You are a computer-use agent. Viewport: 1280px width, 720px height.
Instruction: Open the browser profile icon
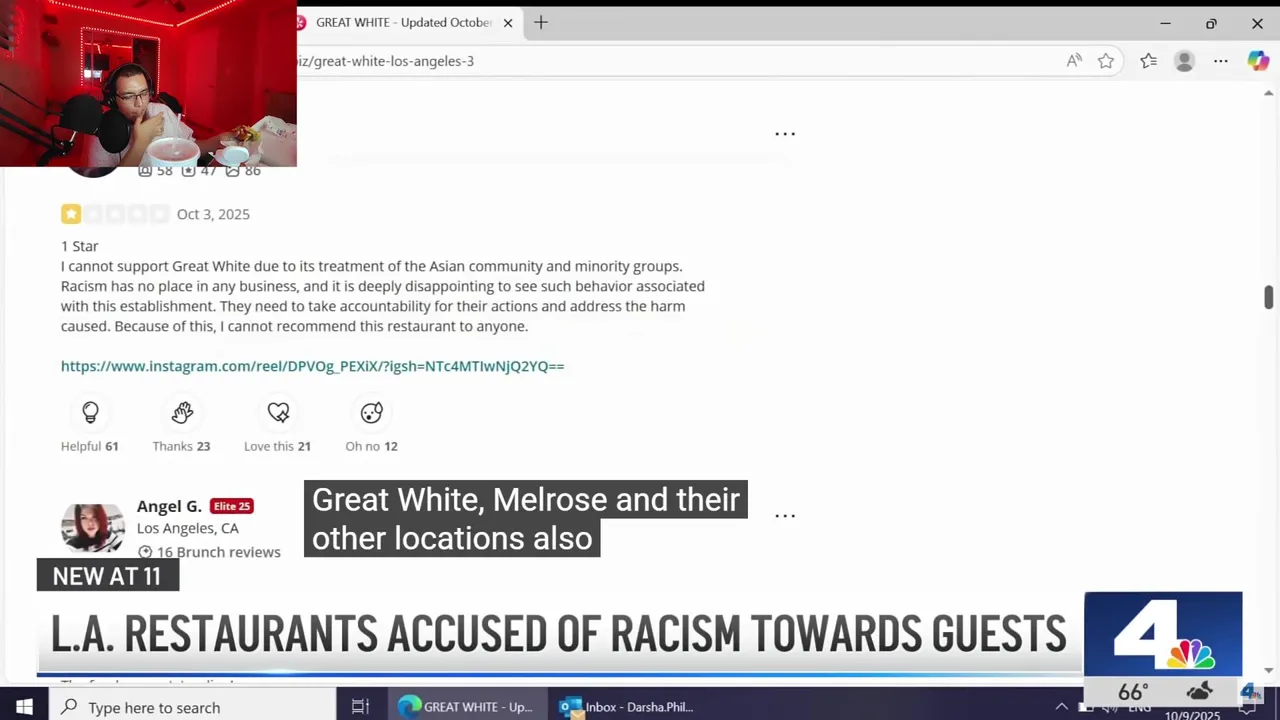[1184, 61]
